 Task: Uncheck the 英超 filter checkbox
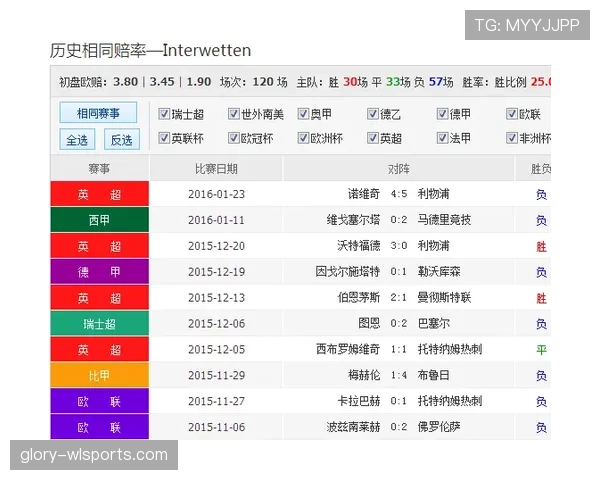(x=373, y=138)
